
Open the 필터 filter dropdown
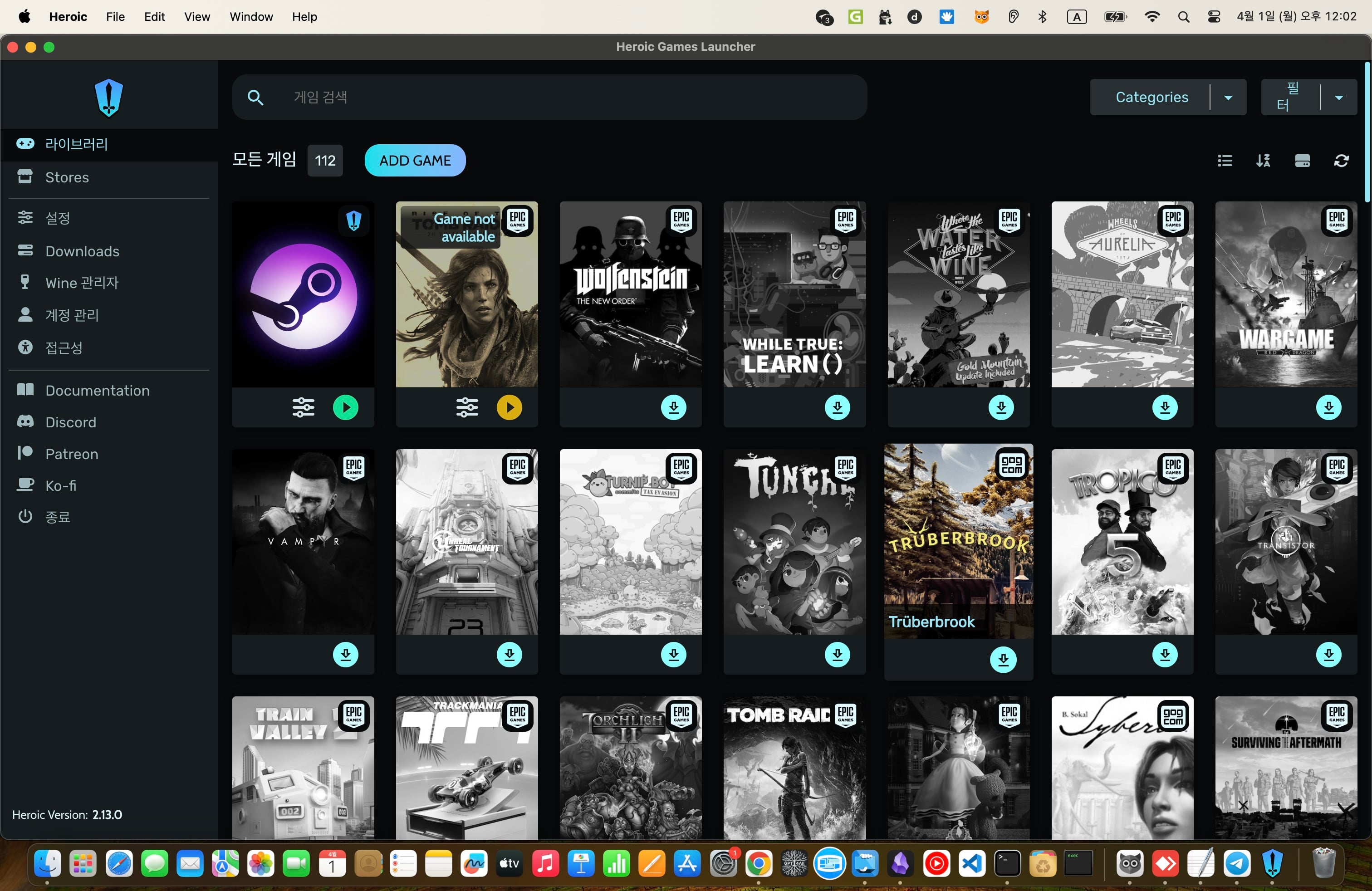coord(1308,97)
